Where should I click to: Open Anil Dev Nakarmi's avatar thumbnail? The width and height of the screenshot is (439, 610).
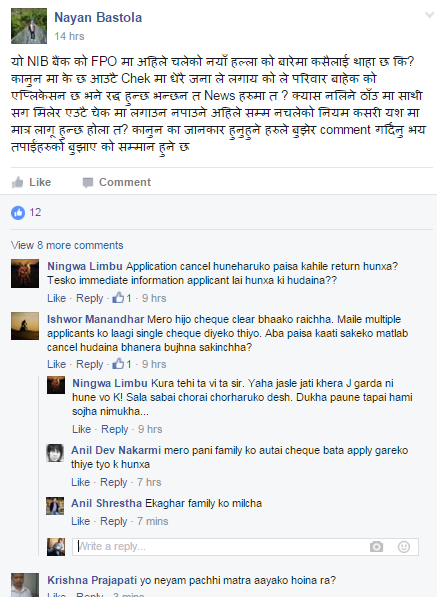tap(55, 452)
